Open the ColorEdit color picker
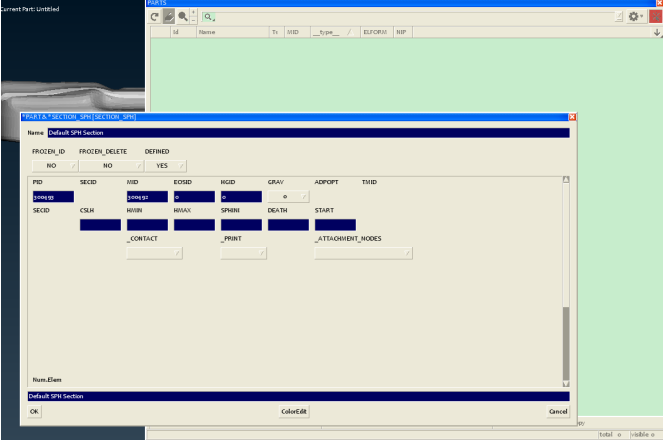Viewport: 665px width, 440px height. pos(293,411)
